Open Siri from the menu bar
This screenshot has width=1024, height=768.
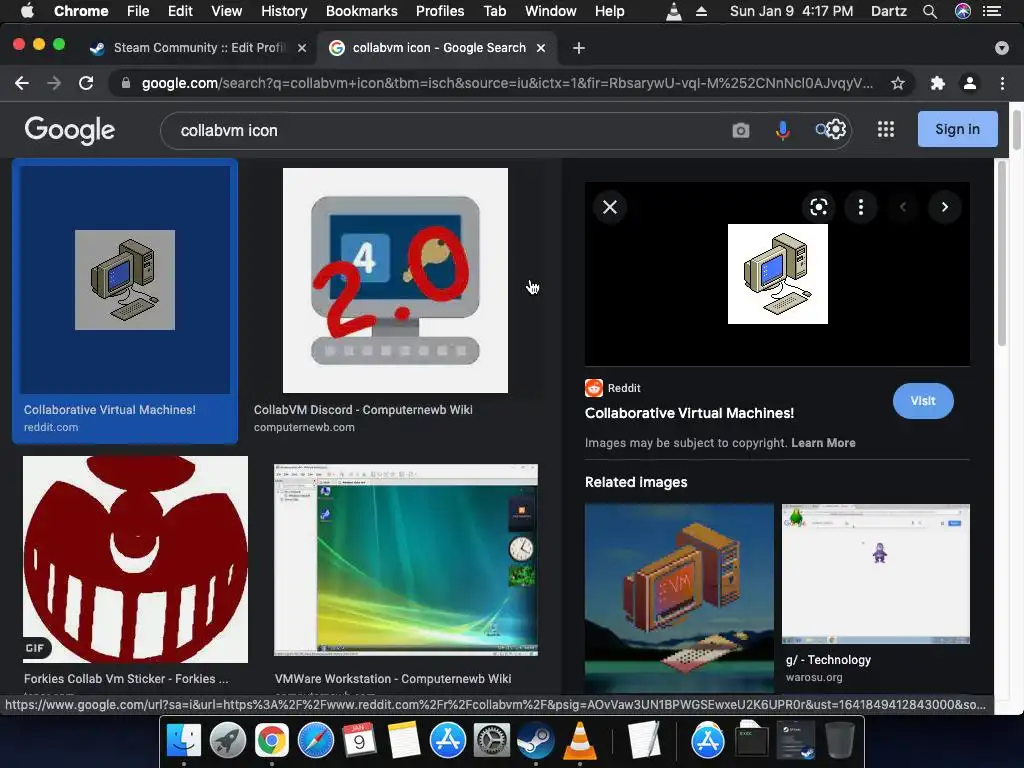coord(963,11)
